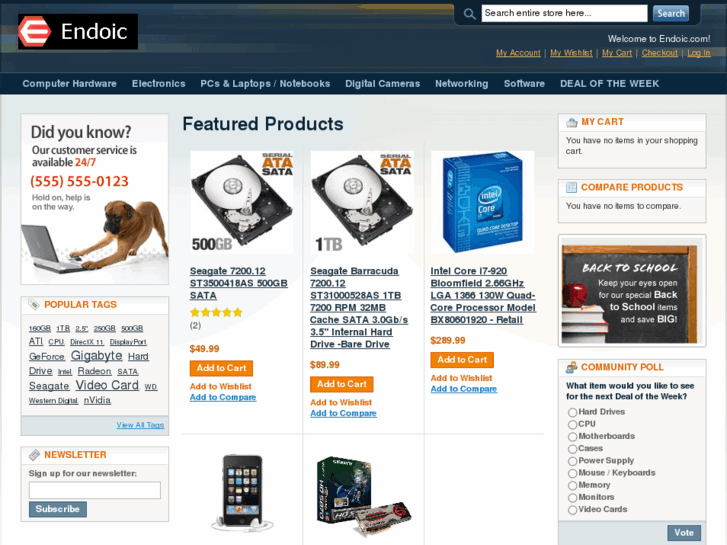
Task: Click the My Cart basket icon
Action: click(572, 122)
